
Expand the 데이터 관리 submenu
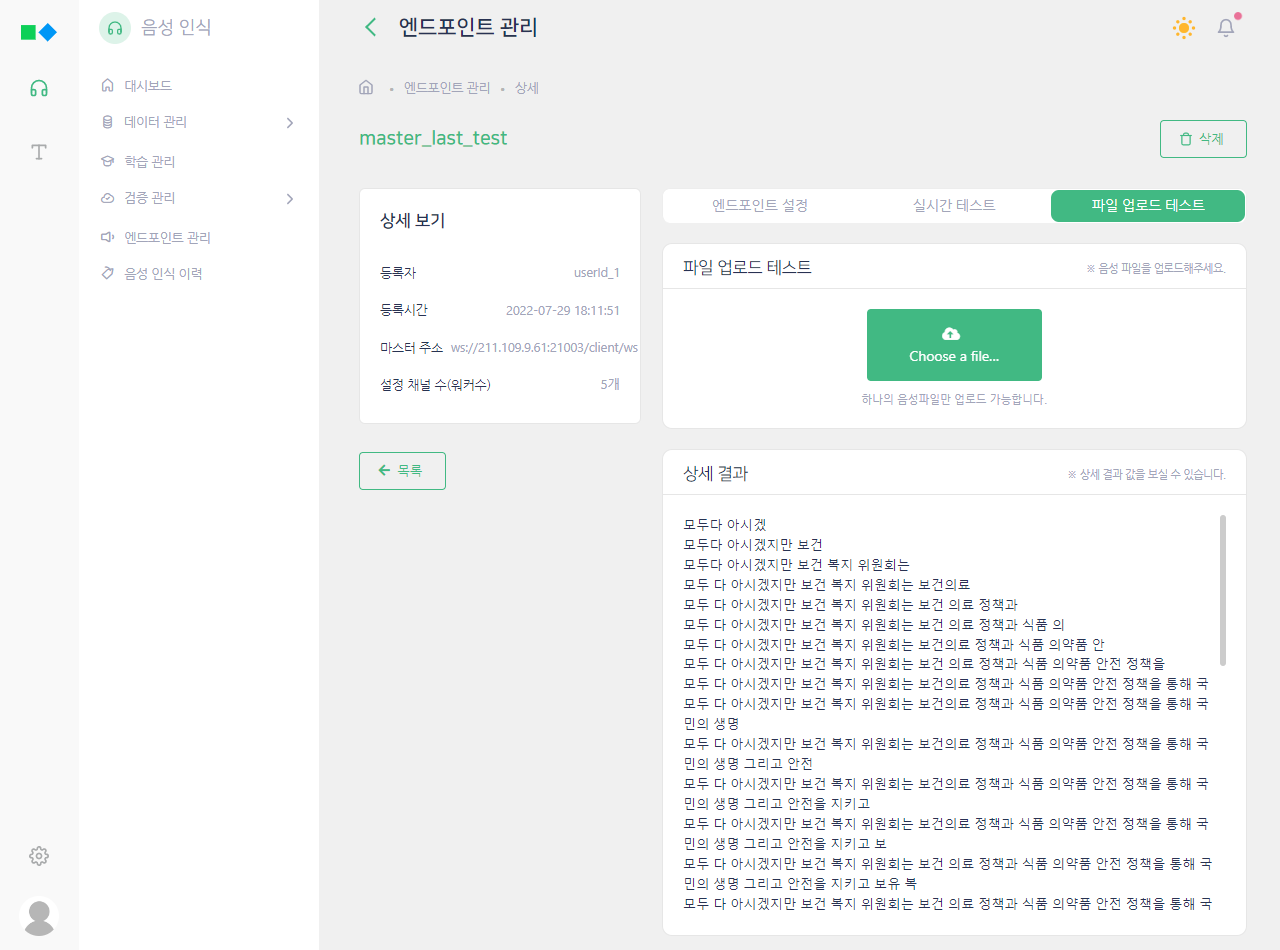[x=289, y=123]
